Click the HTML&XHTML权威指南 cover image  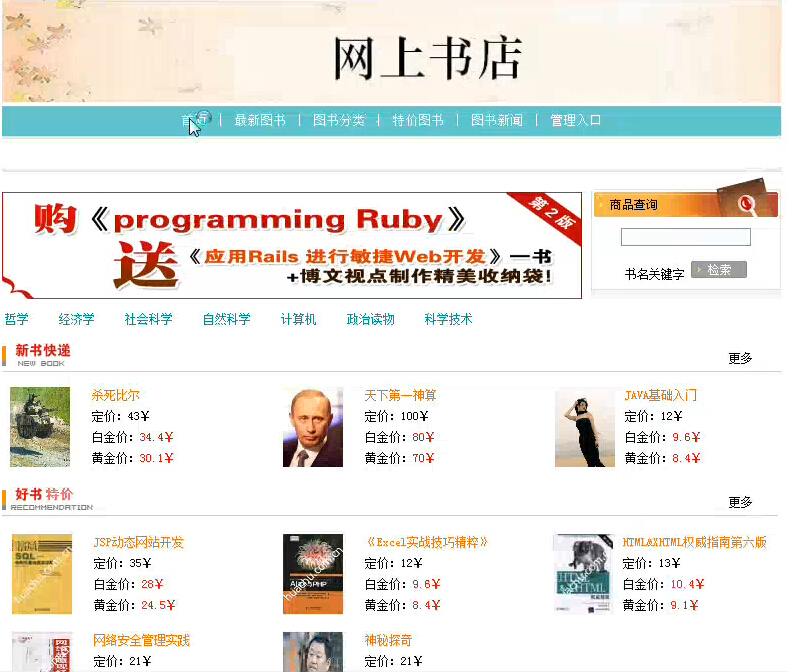[583, 574]
